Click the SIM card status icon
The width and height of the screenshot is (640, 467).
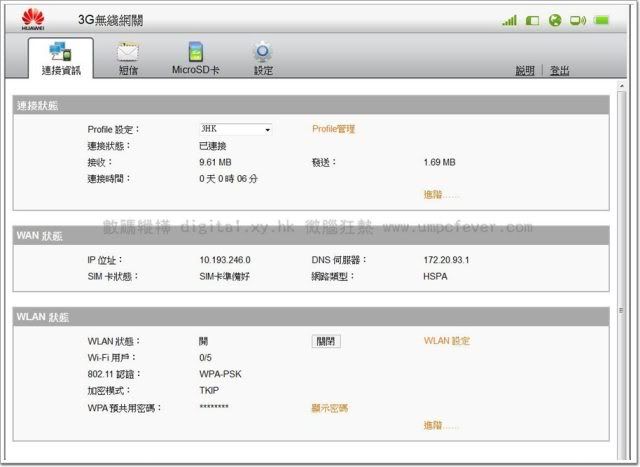(533, 20)
